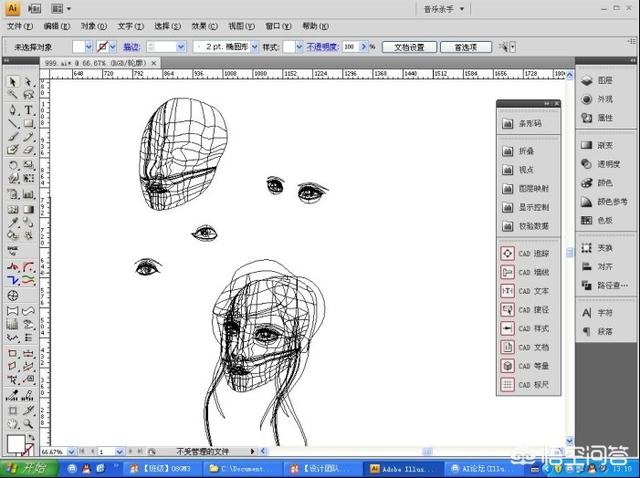
Task: Open the Color (颜色) panel
Action: coord(598,183)
